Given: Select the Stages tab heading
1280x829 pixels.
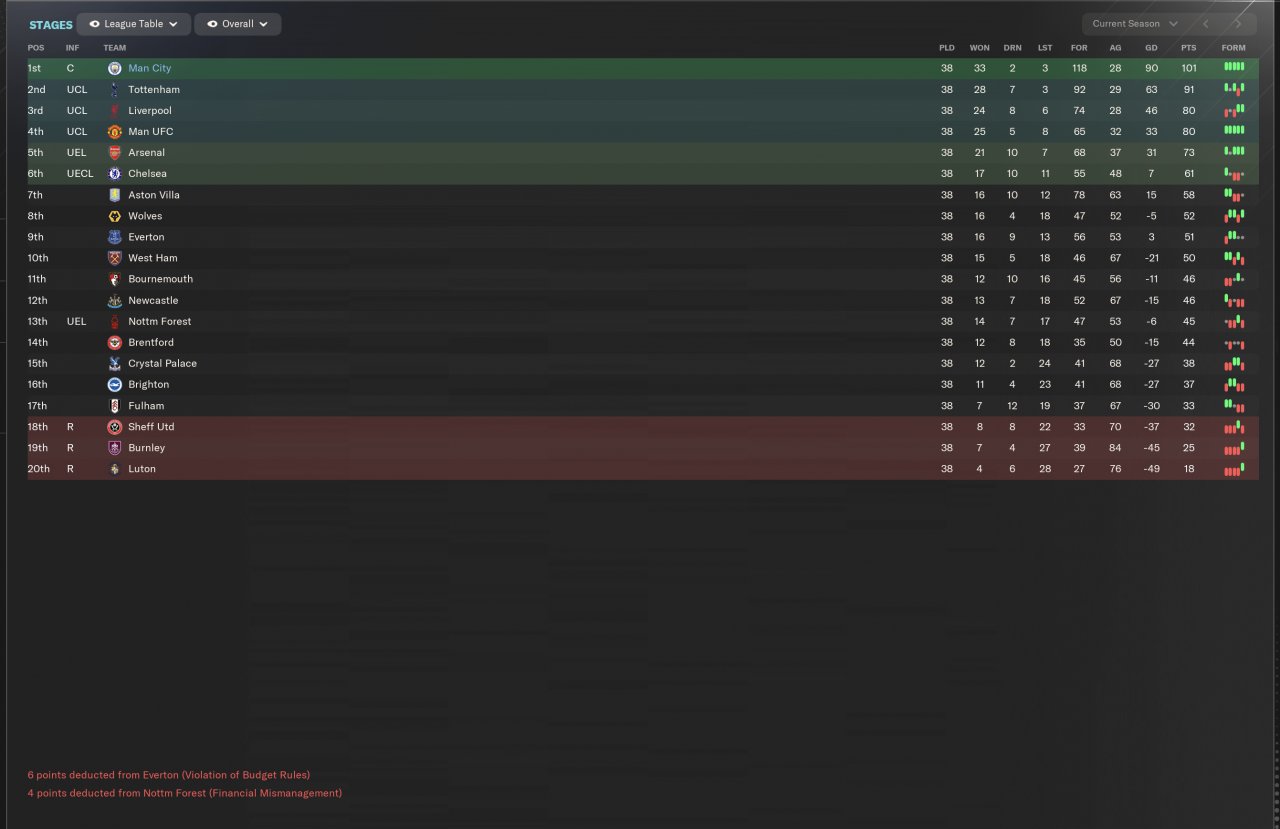Looking at the screenshot, I should click(x=51, y=25).
